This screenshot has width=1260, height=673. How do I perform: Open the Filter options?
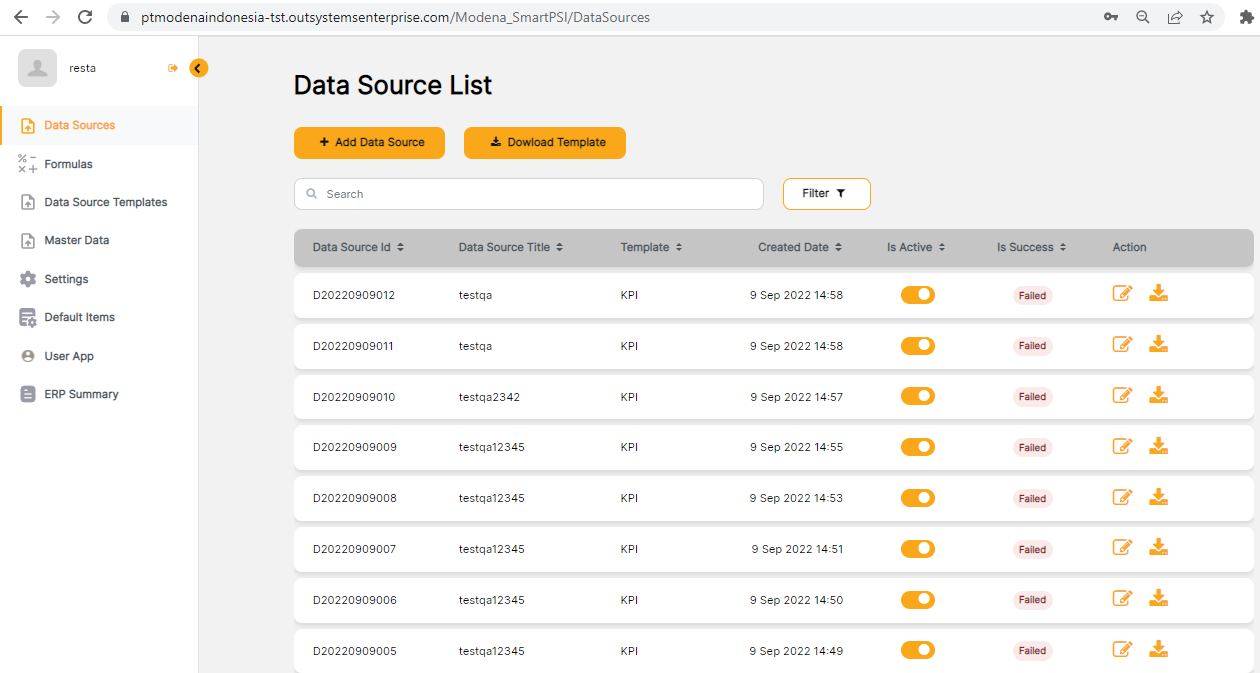click(826, 194)
